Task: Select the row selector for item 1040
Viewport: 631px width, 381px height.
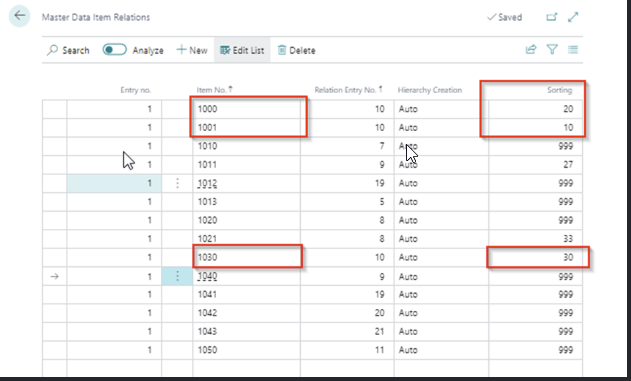Action: [x=54, y=276]
